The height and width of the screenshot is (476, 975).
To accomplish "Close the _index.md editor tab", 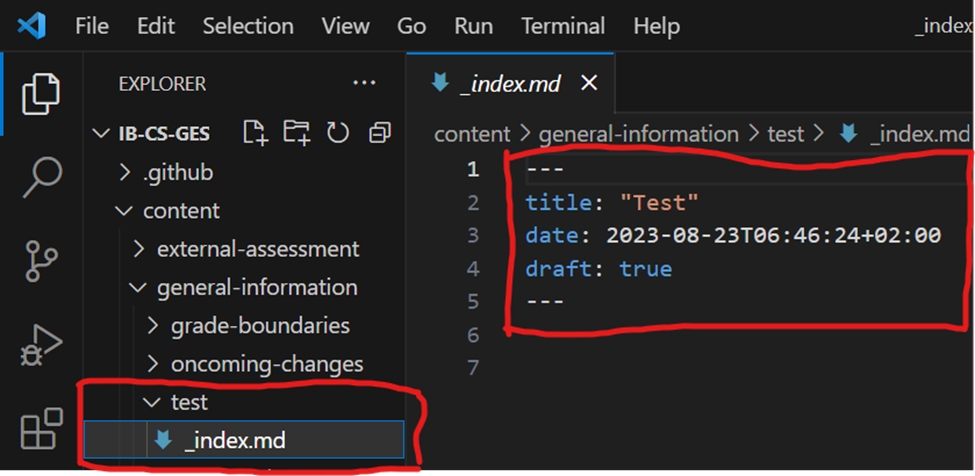I will [588, 83].
